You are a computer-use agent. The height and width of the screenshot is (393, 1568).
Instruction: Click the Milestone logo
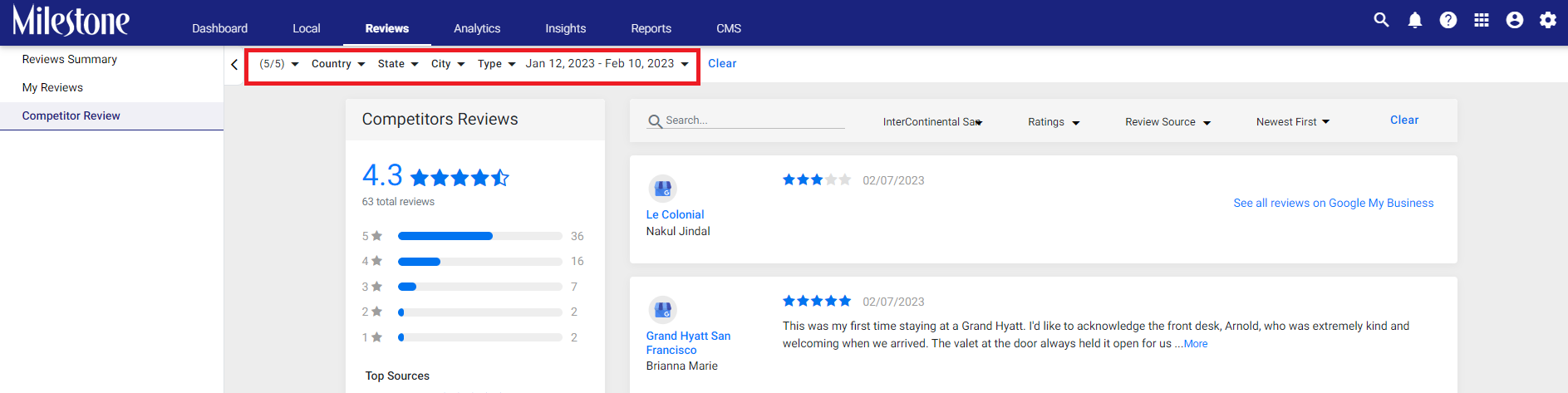[x=71, y=21]
